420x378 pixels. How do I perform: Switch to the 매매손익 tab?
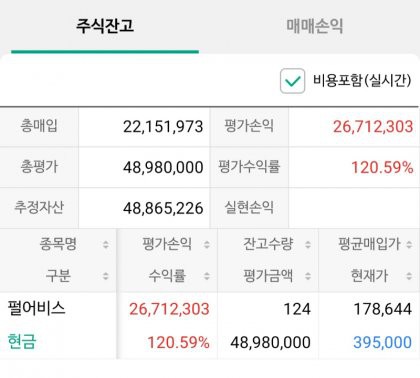pos(315,26)
